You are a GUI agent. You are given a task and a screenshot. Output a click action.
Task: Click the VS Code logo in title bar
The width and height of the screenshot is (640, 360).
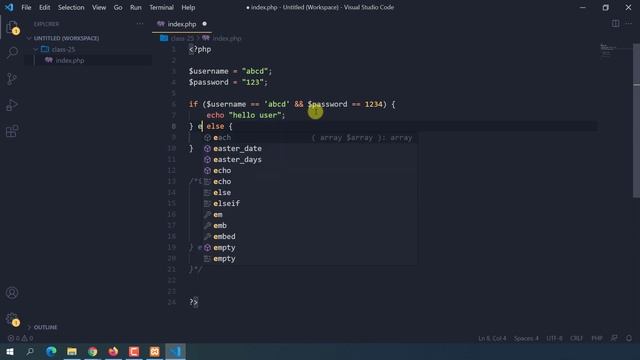[x=9, y=7]
